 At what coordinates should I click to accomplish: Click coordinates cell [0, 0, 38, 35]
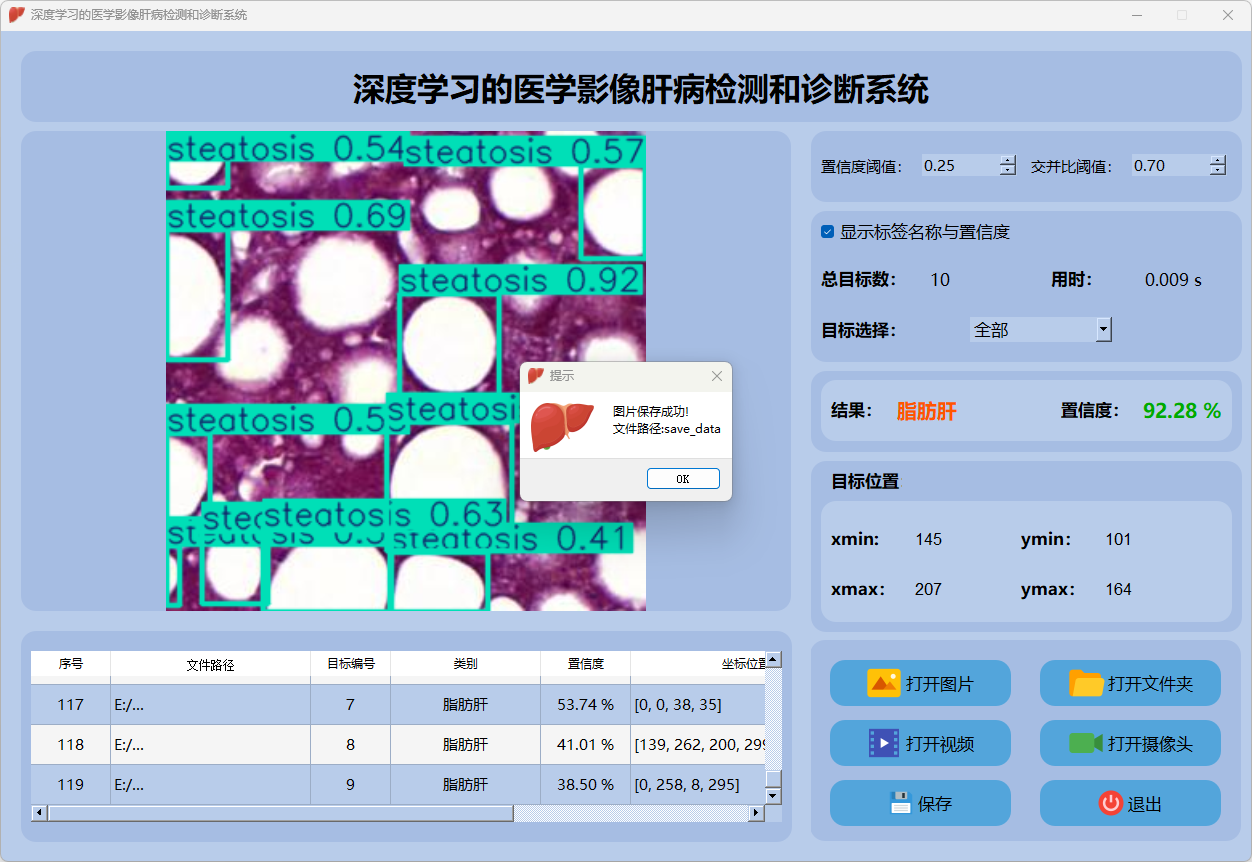tap(698, 705)
